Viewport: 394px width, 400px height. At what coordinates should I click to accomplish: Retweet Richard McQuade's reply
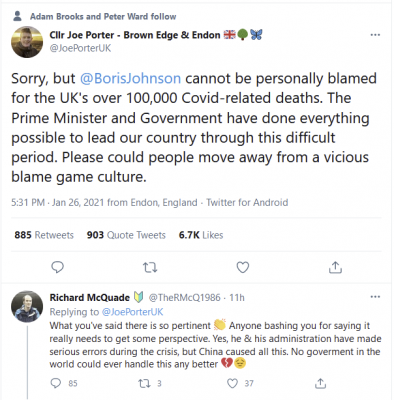coord(144,383)
